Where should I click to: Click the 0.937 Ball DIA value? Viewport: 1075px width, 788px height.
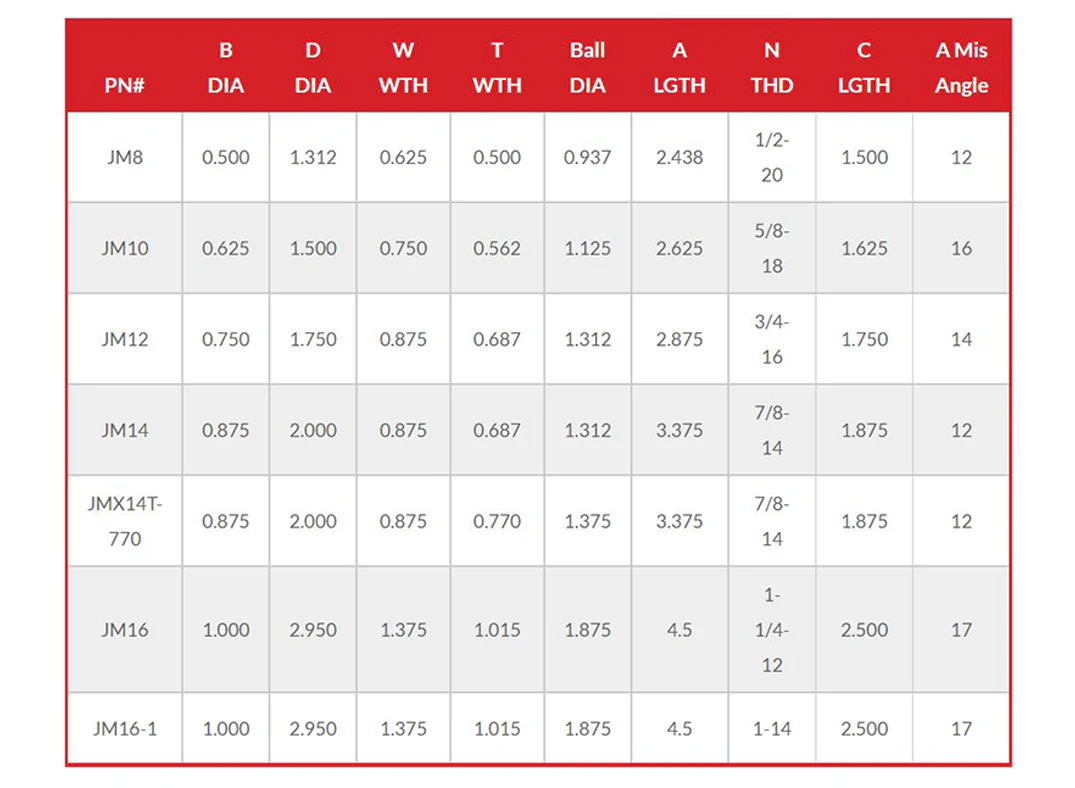pos(588,157)
